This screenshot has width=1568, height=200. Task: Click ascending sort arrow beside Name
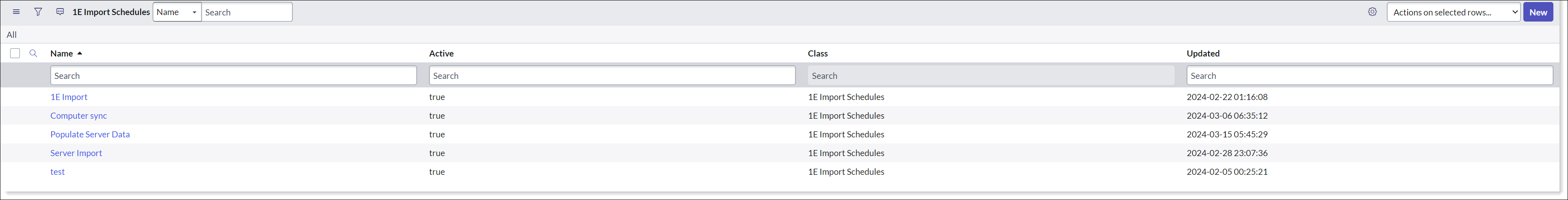[x=80, y=54]
